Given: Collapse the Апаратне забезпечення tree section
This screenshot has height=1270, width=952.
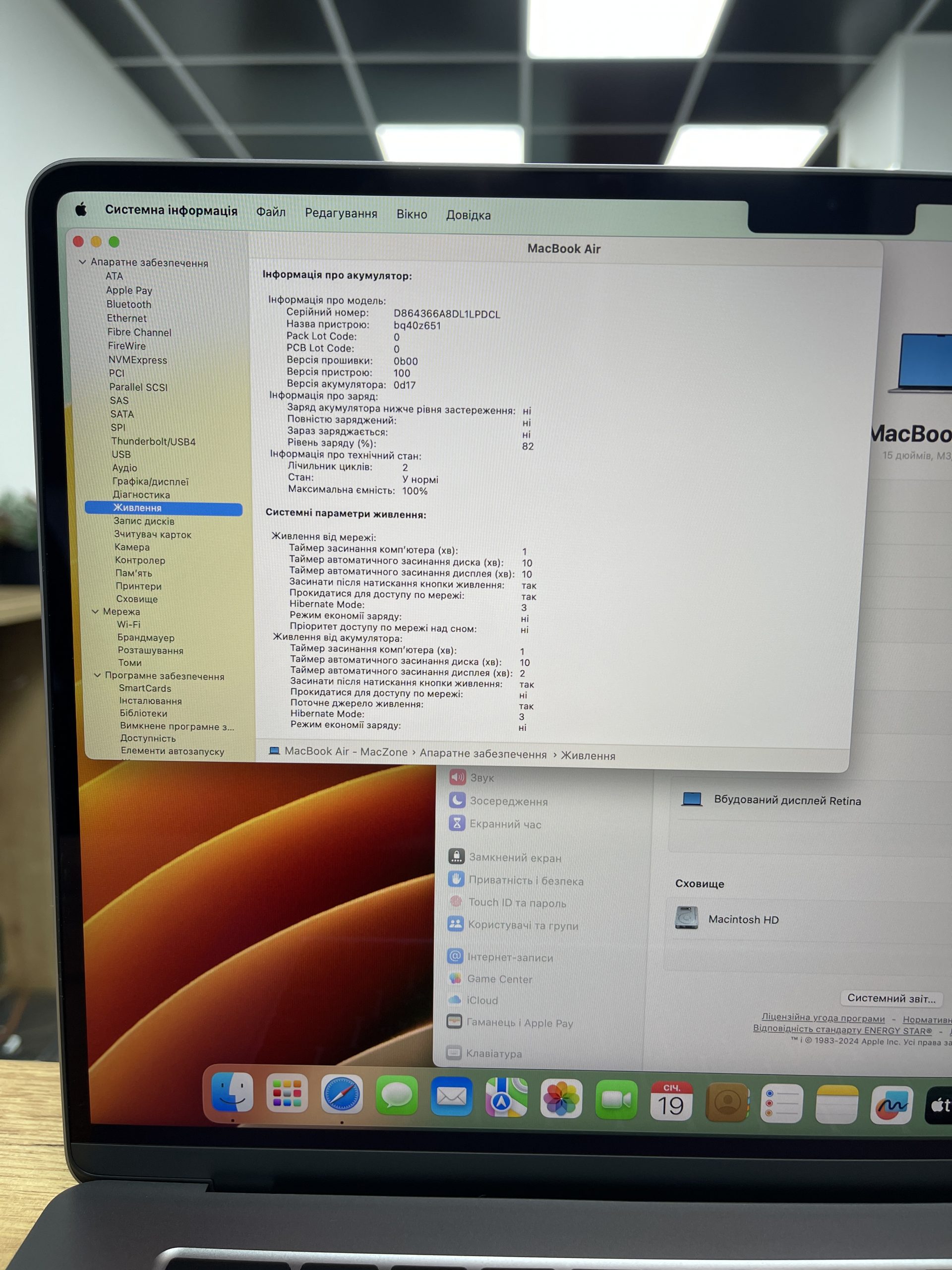Looking at the screenshot, I should [82, 262].
